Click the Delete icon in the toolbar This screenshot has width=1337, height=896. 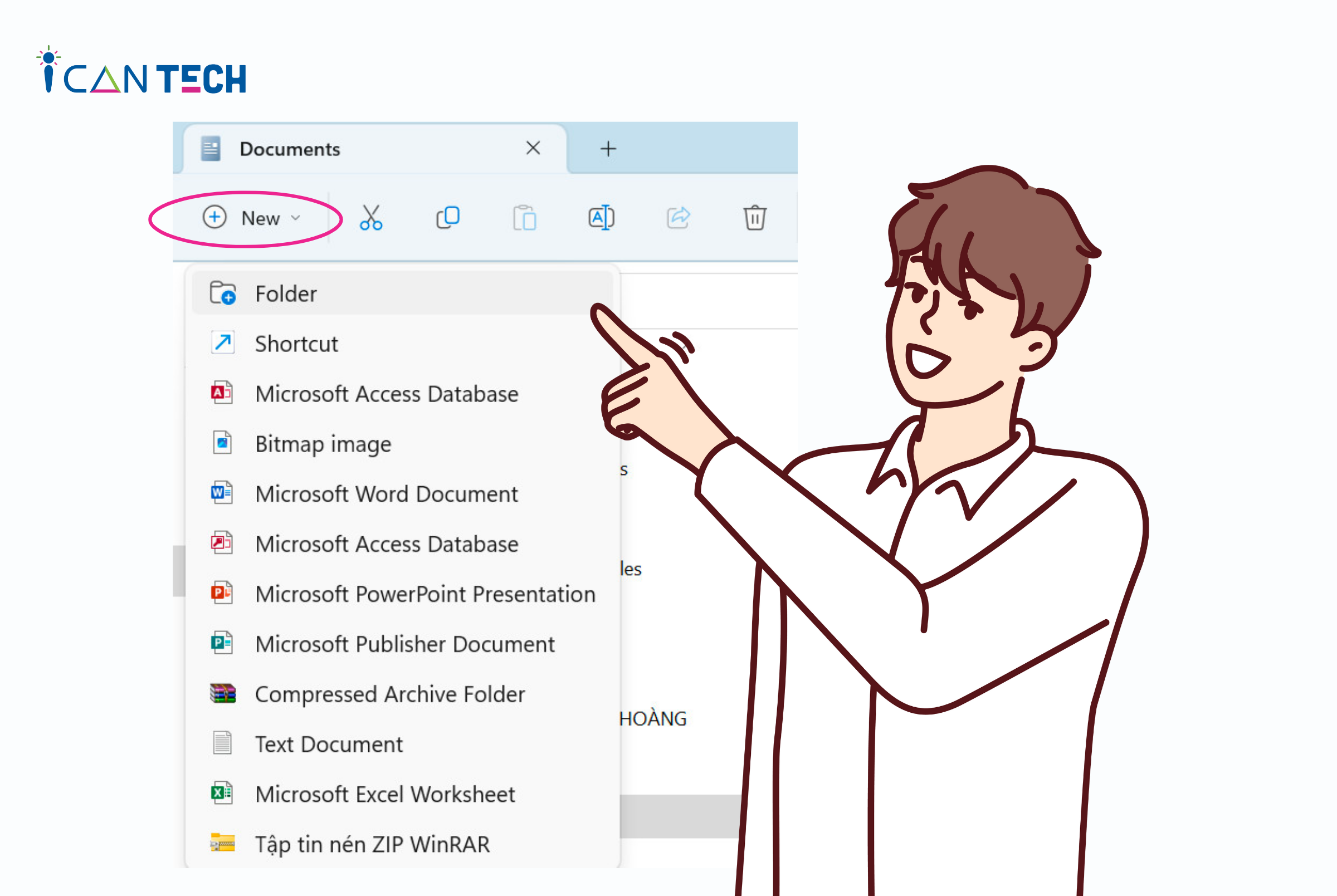tap(756, 218)
